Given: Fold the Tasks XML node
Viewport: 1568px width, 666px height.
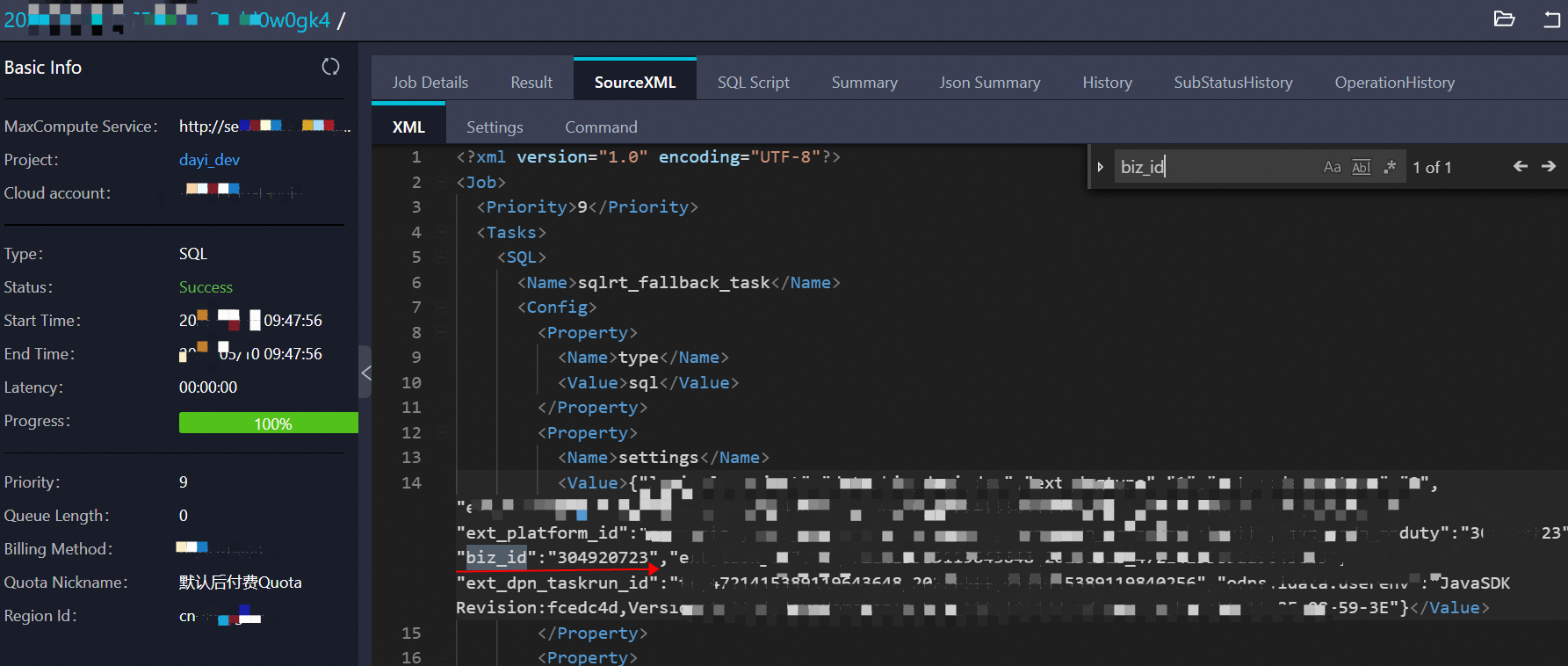Looking at the screenshot, I should click(442, 233).
